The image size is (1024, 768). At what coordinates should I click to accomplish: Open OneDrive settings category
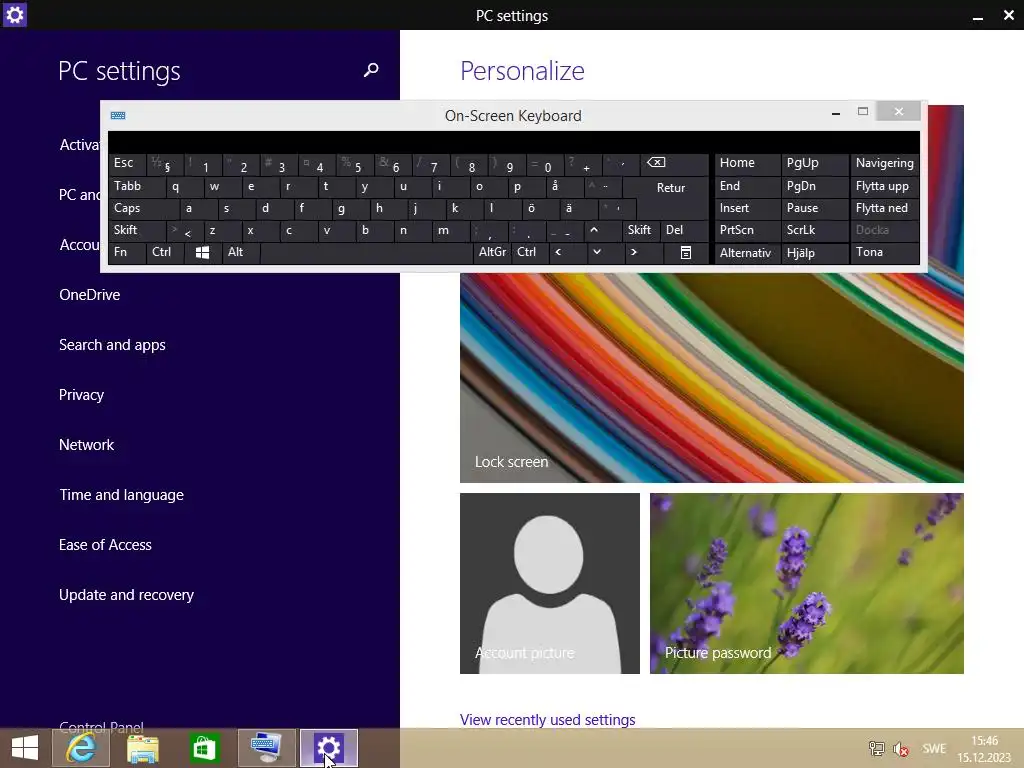click(89, 295)
